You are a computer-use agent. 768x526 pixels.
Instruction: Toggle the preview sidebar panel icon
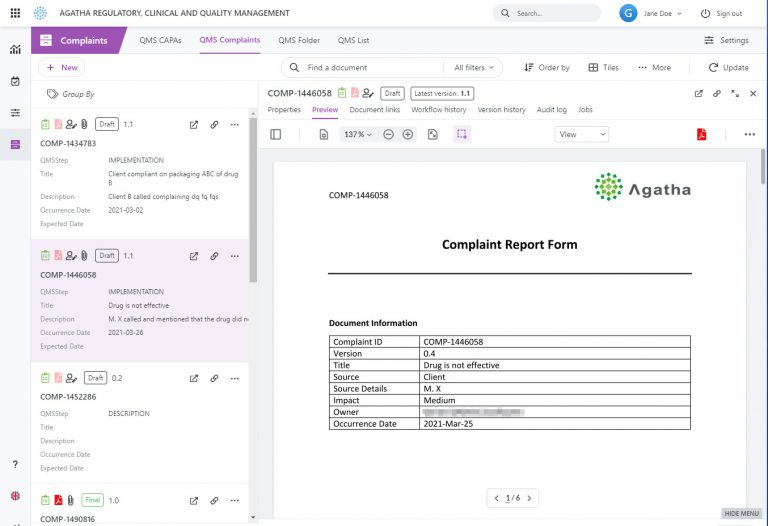276,134
